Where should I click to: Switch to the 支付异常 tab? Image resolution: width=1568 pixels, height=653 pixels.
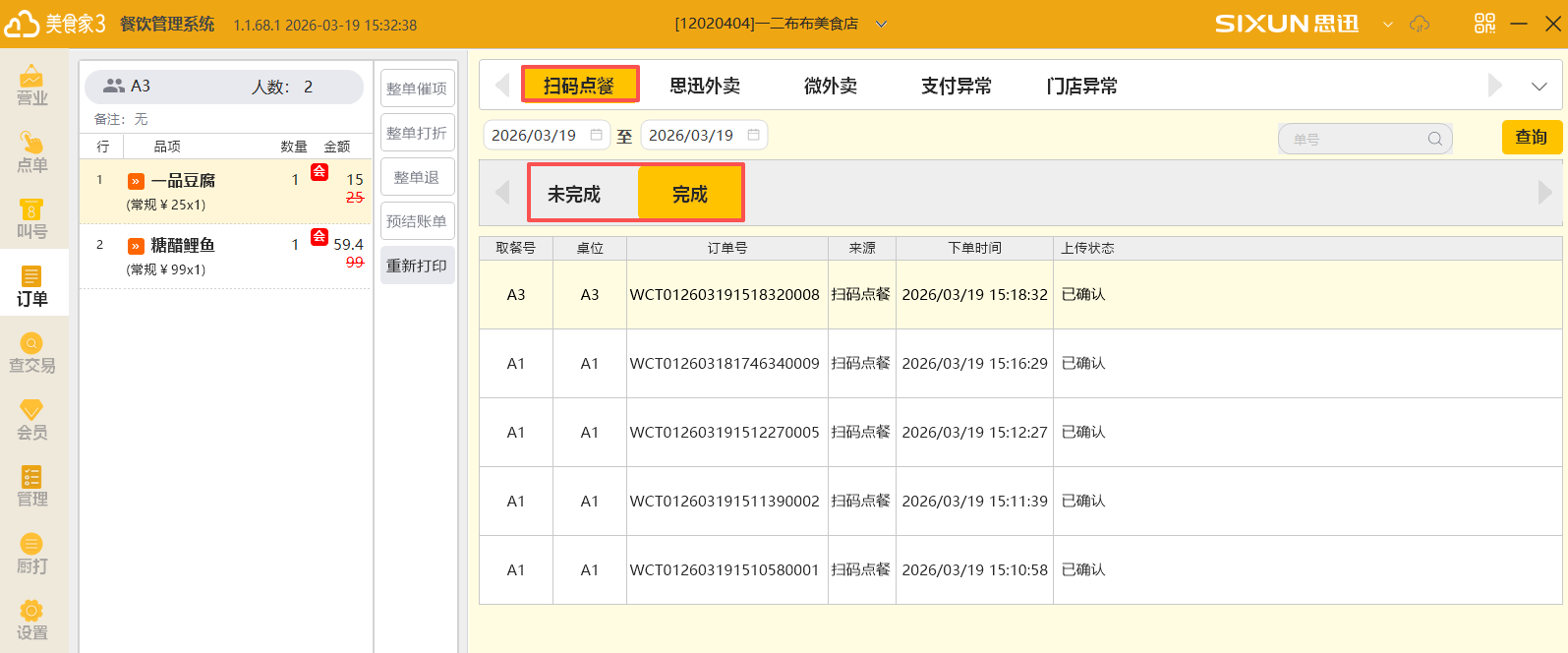(956, 86)
